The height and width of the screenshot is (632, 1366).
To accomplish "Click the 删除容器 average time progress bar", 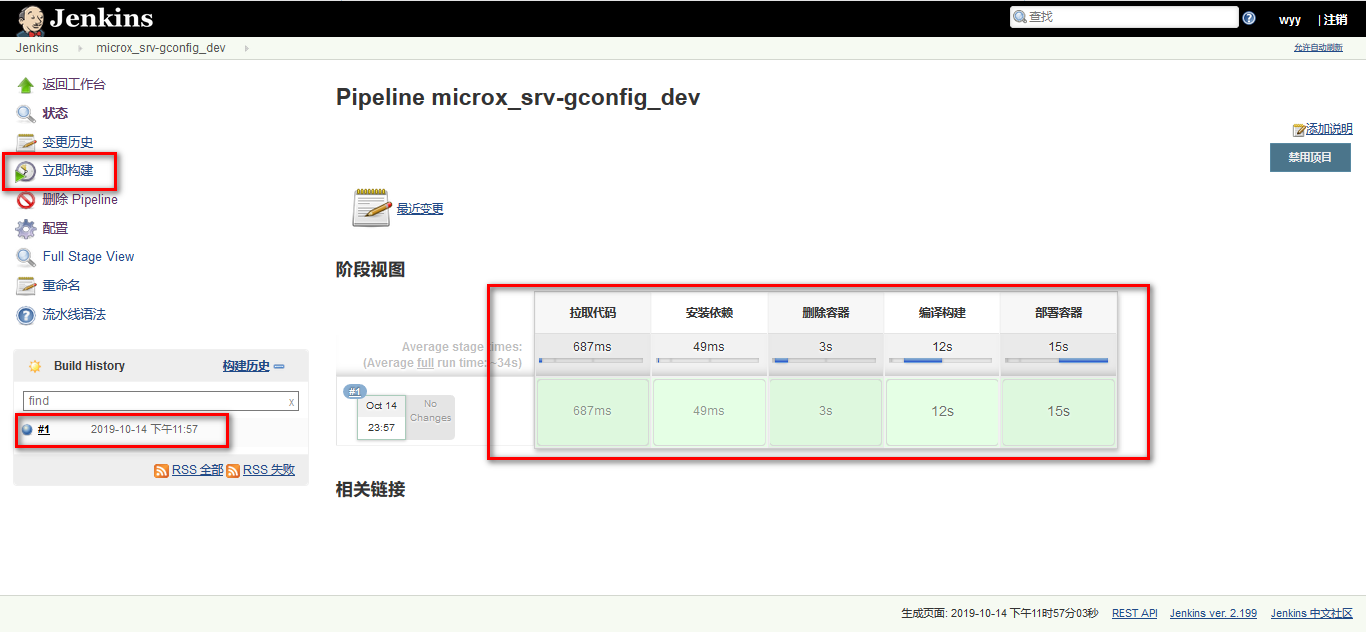I will [824, 360].
